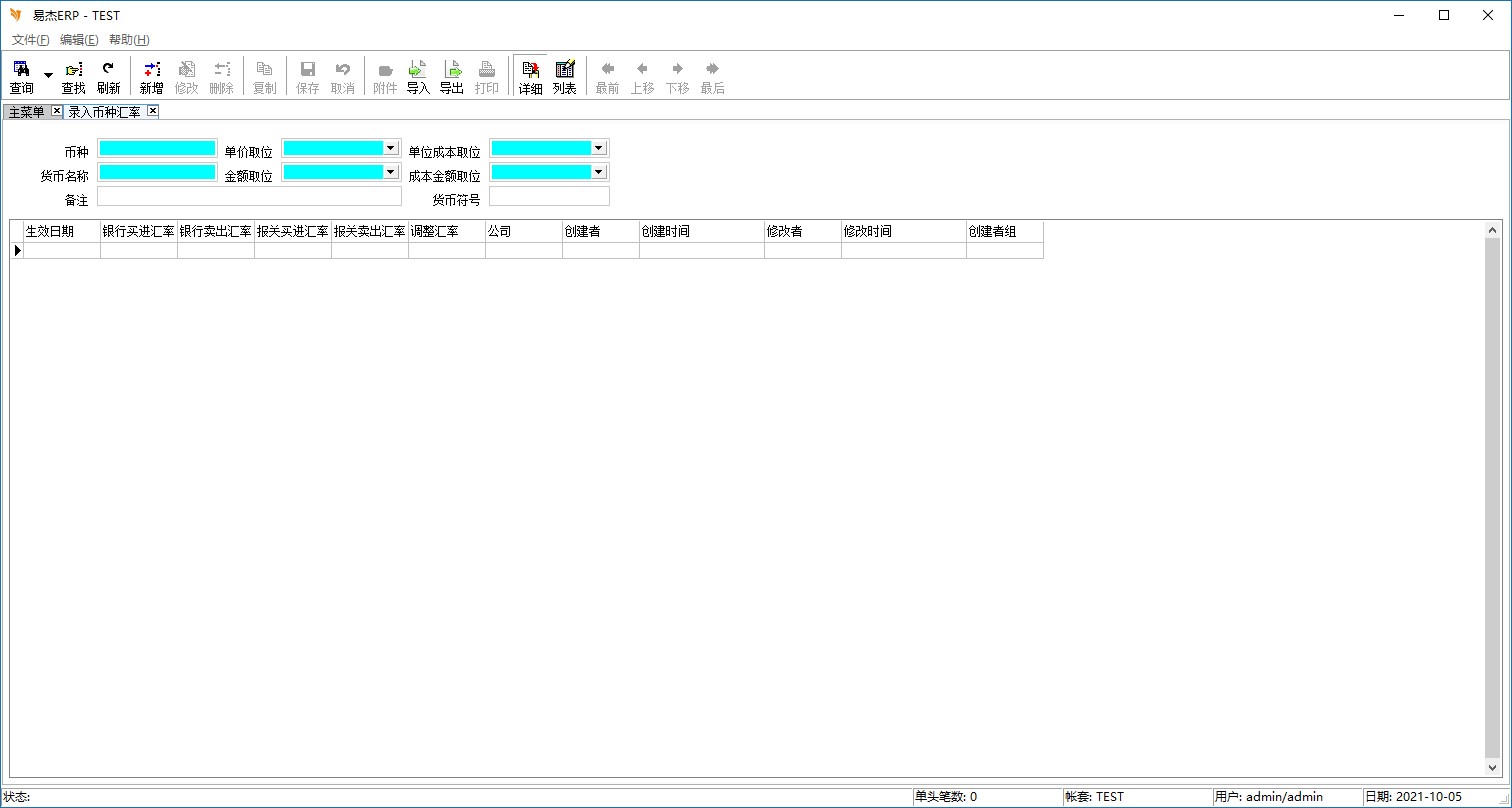Open the dropdown arrow beside 查询
Screen dimensions: 1512x808
48,76
